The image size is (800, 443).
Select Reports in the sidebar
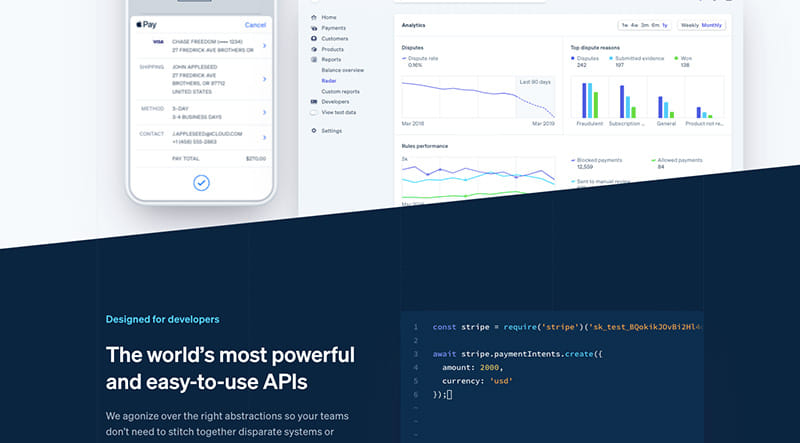[x=331, y=60]
